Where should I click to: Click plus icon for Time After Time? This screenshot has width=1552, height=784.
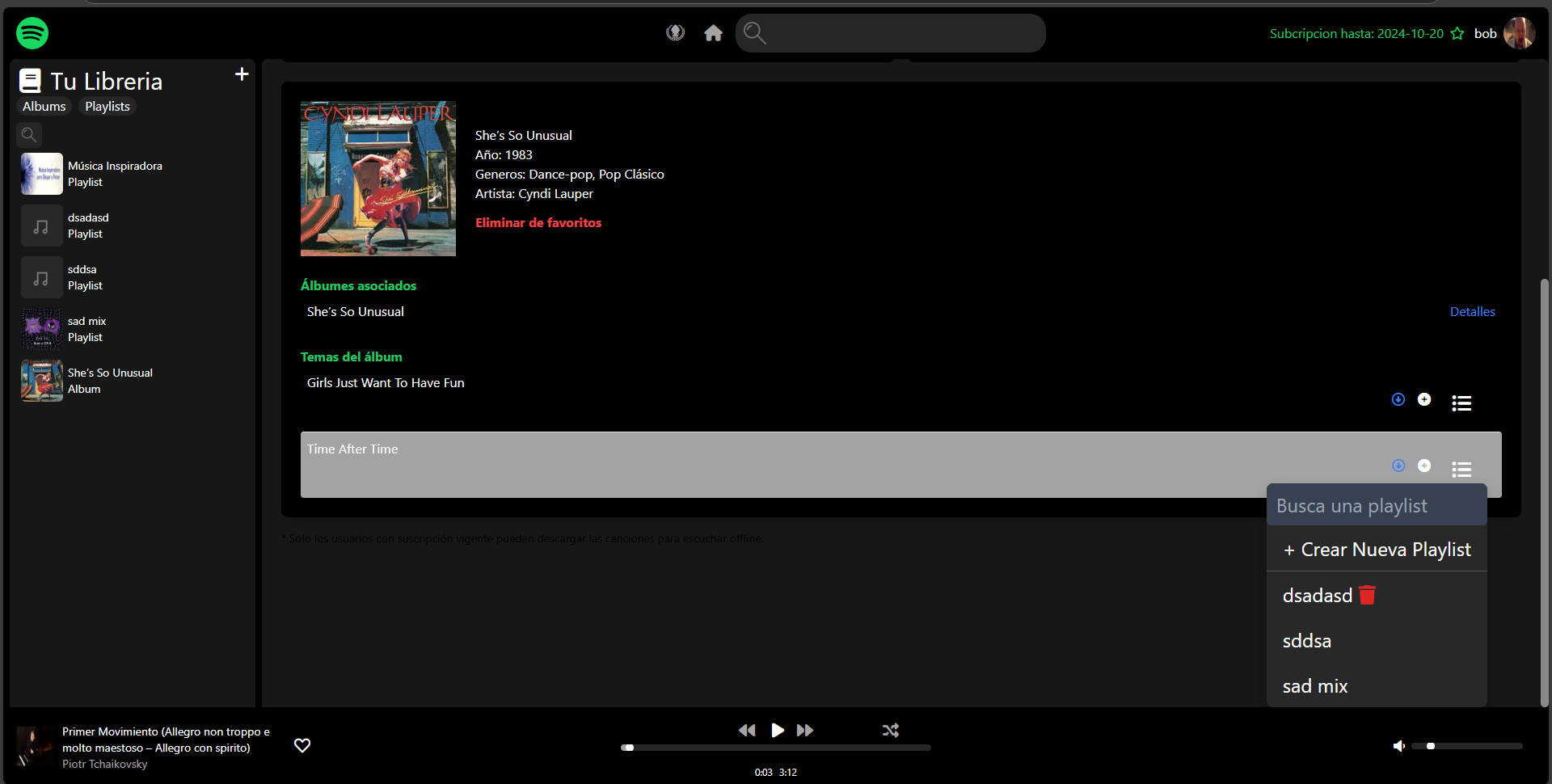point(1424,466)
